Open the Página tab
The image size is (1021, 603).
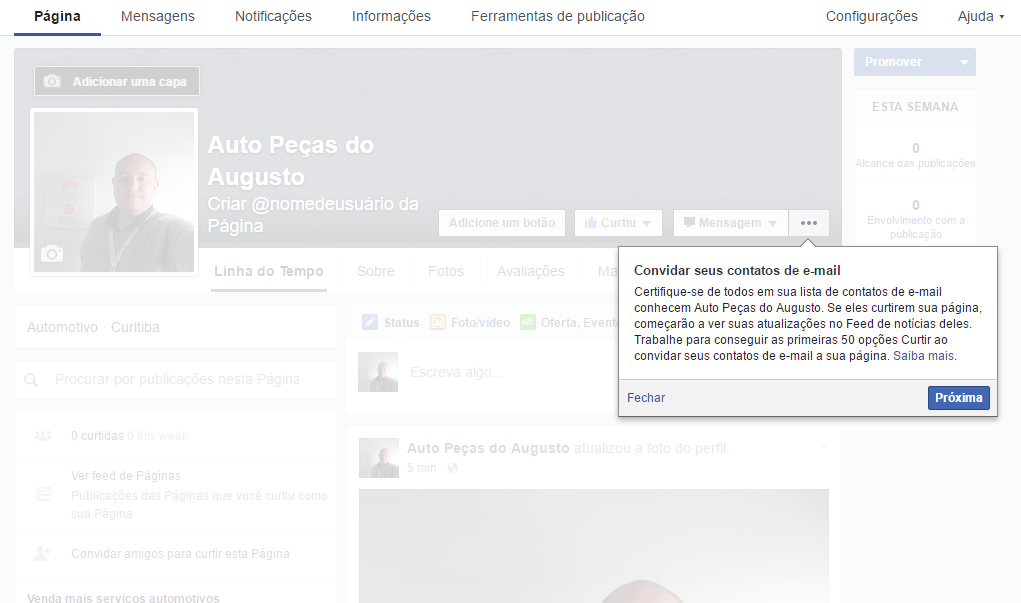[x=57, y=16]
